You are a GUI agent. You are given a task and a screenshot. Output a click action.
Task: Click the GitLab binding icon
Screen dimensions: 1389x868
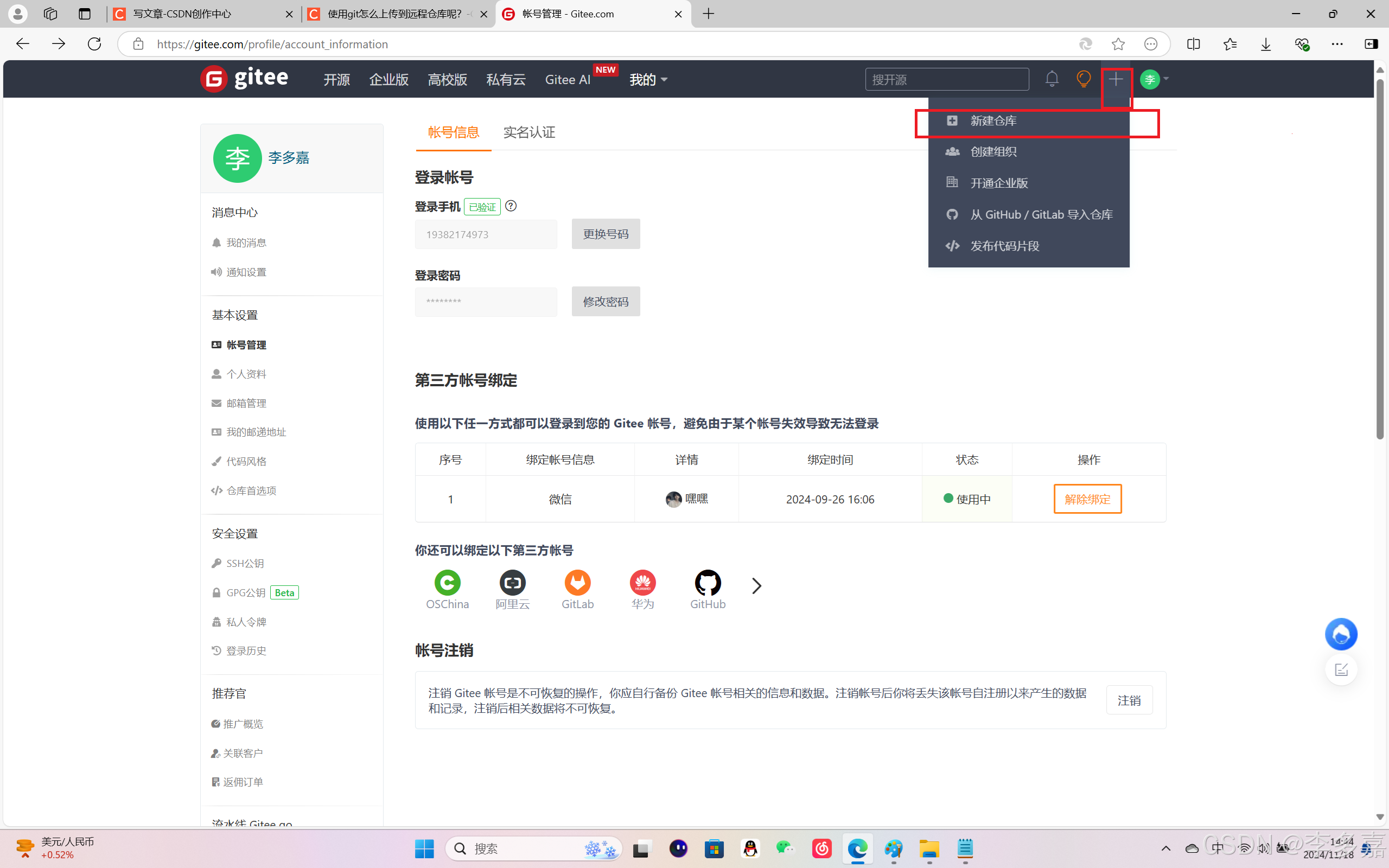click(577, 583)
